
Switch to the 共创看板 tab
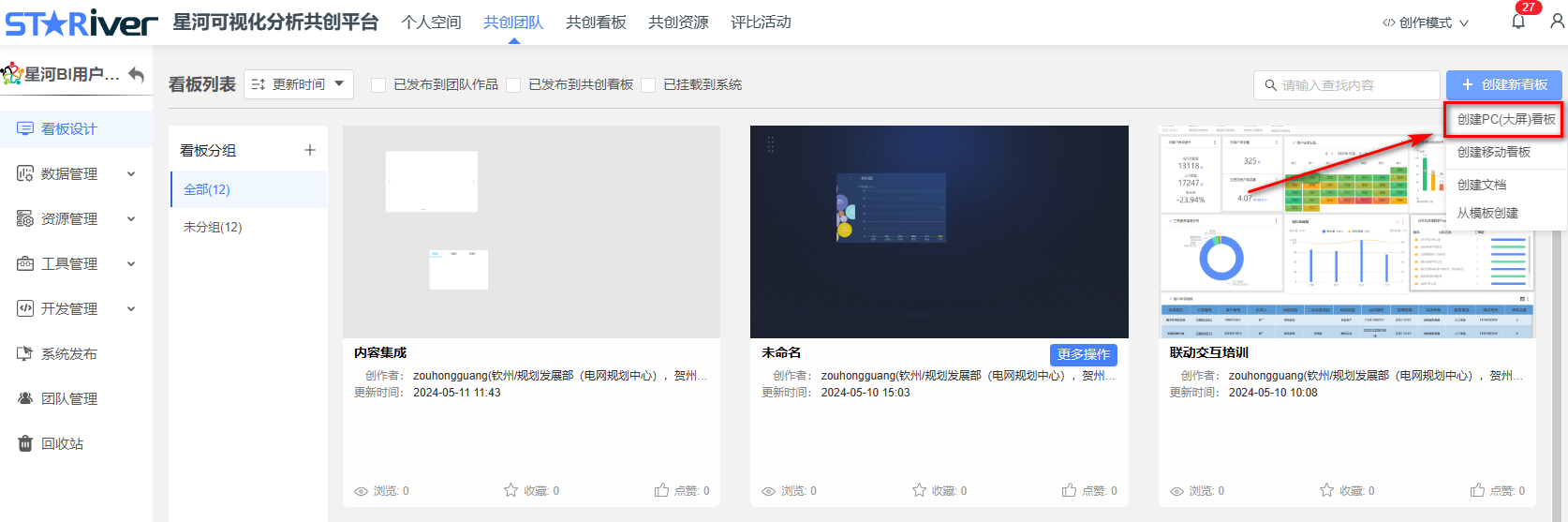[596, 22]
